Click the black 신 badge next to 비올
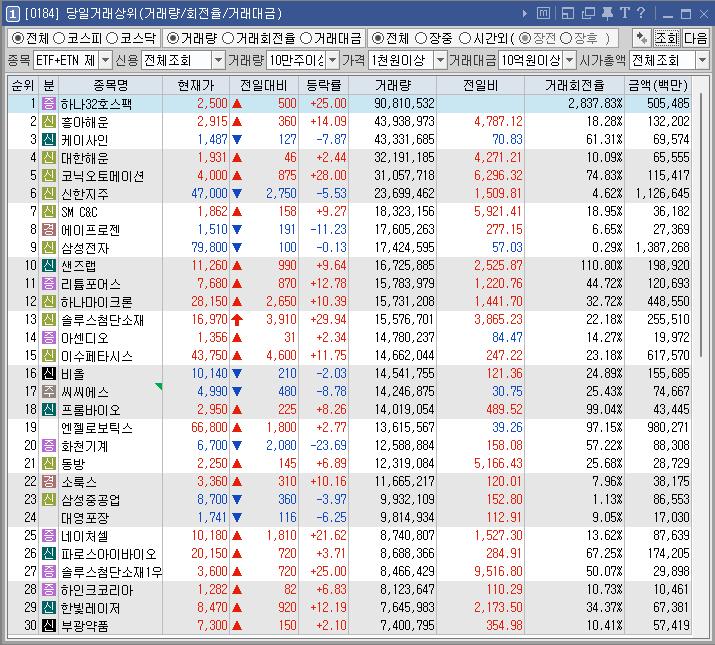The width and height of the screenshot is (715, 645). pyautogui.click(x=49, y=374)
